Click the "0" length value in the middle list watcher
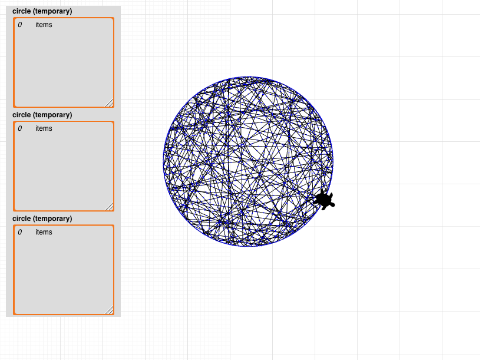This screenshot has width=480, height=360. pos(20,128)
